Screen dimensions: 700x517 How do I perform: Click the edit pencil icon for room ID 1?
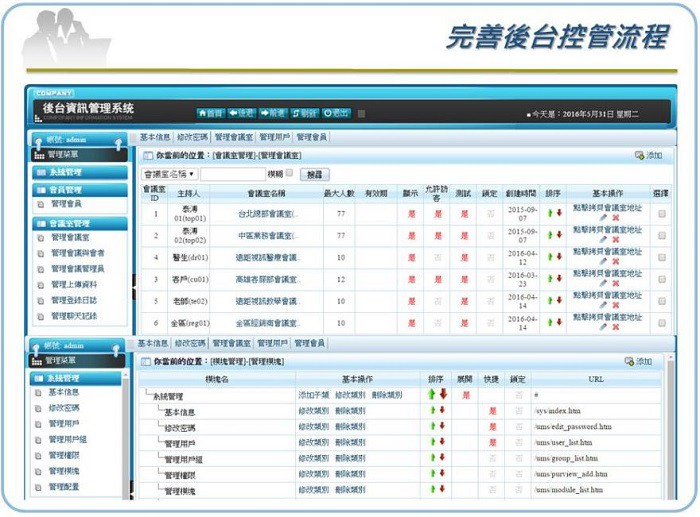point(603,218)
